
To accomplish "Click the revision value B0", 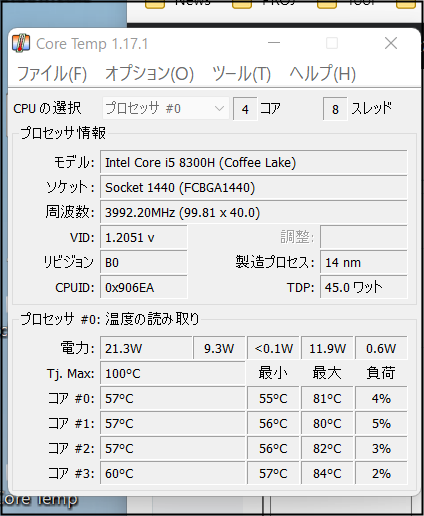I will tap(144, 263).
